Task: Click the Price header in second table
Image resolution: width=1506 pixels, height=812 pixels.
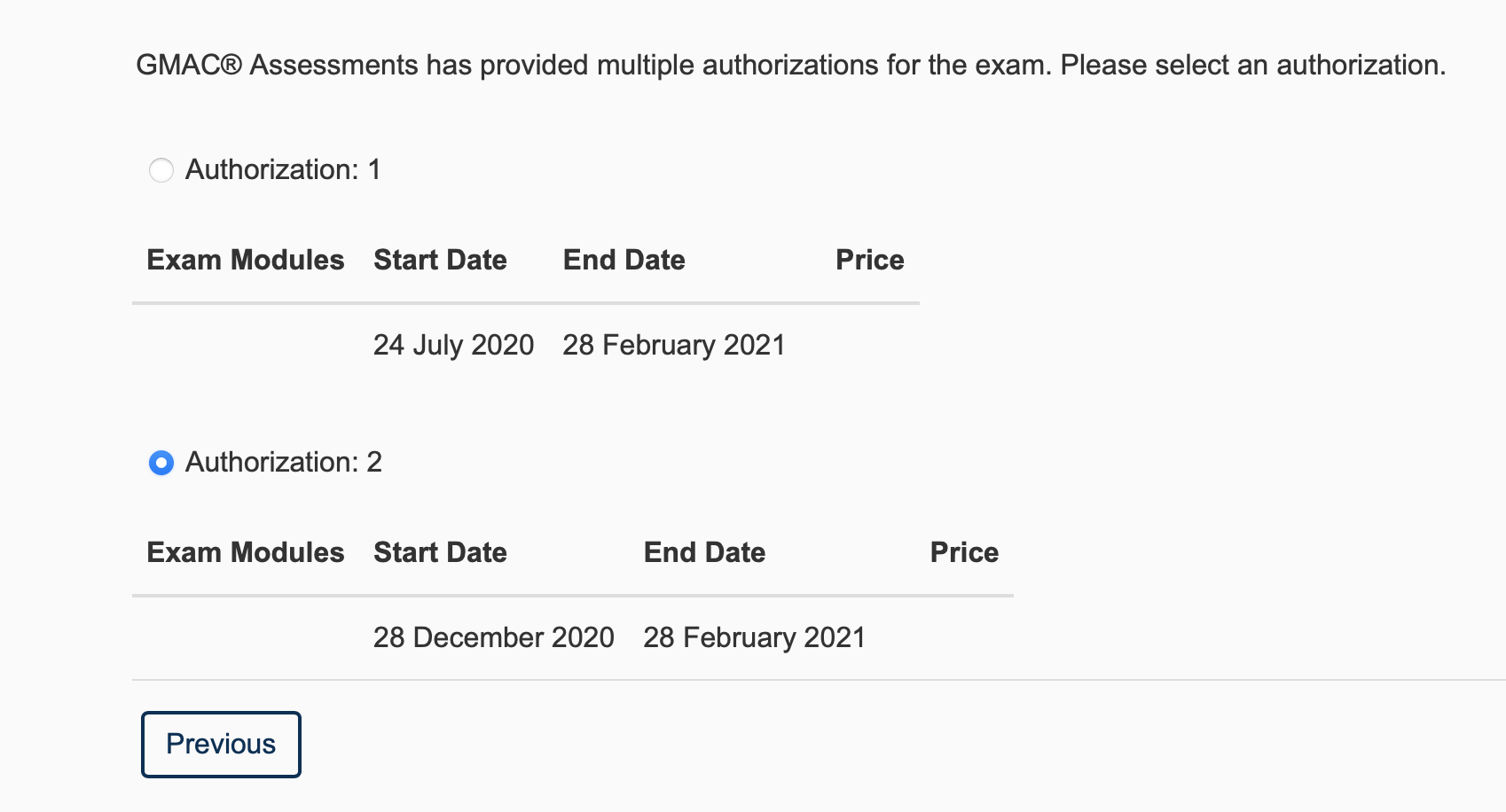Action: coord(964,551)
